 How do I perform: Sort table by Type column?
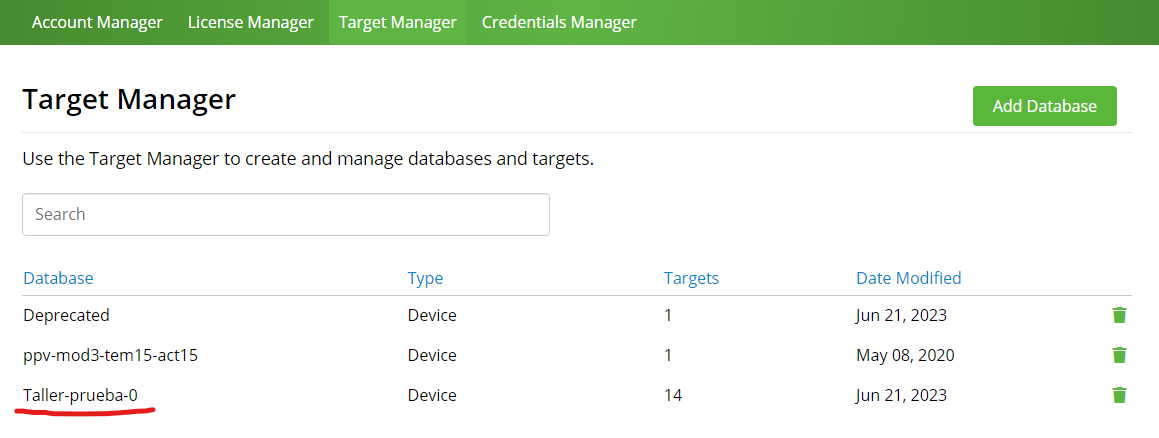(425, 278)
